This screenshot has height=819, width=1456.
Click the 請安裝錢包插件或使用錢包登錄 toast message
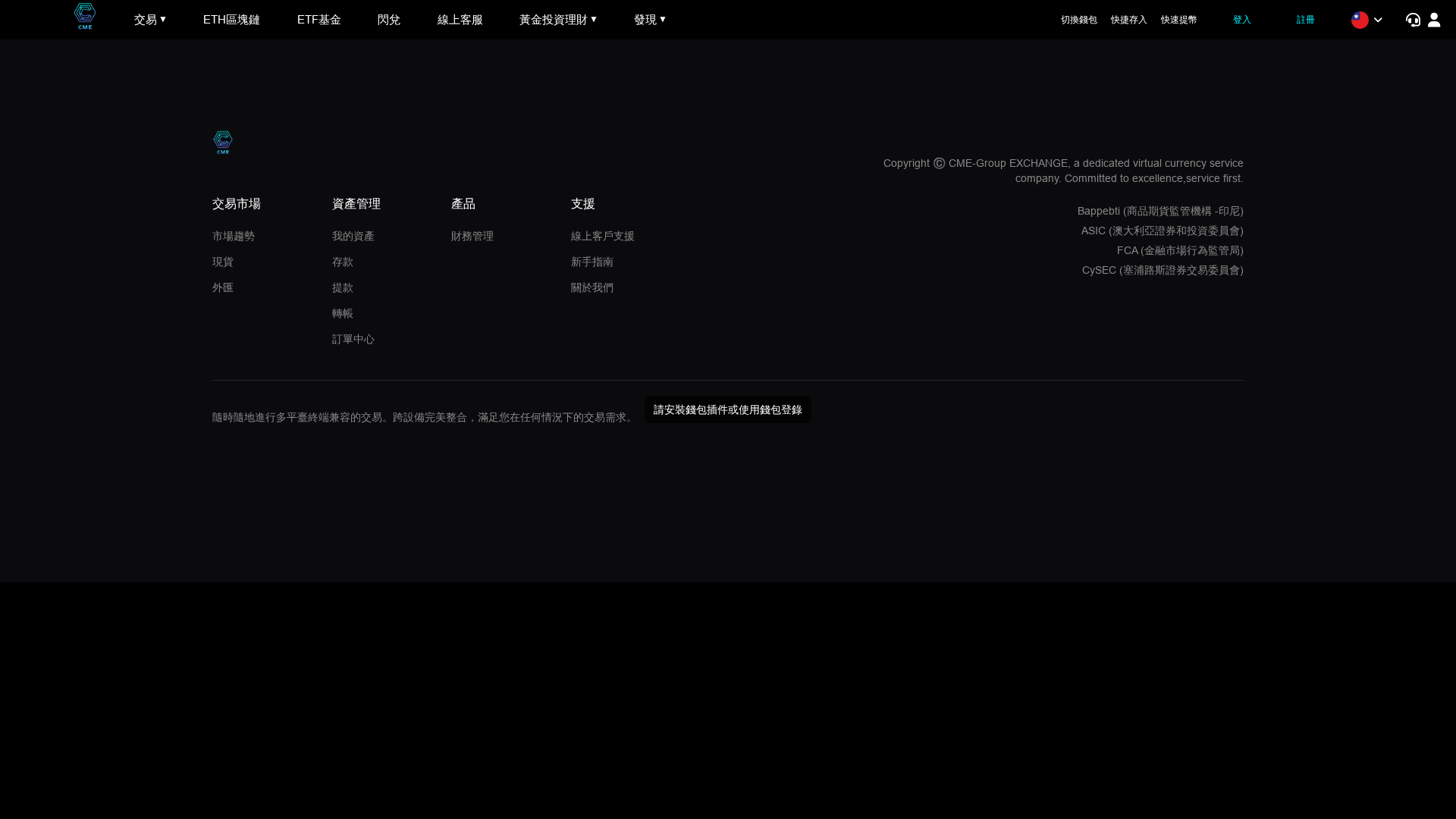(728, 410)
